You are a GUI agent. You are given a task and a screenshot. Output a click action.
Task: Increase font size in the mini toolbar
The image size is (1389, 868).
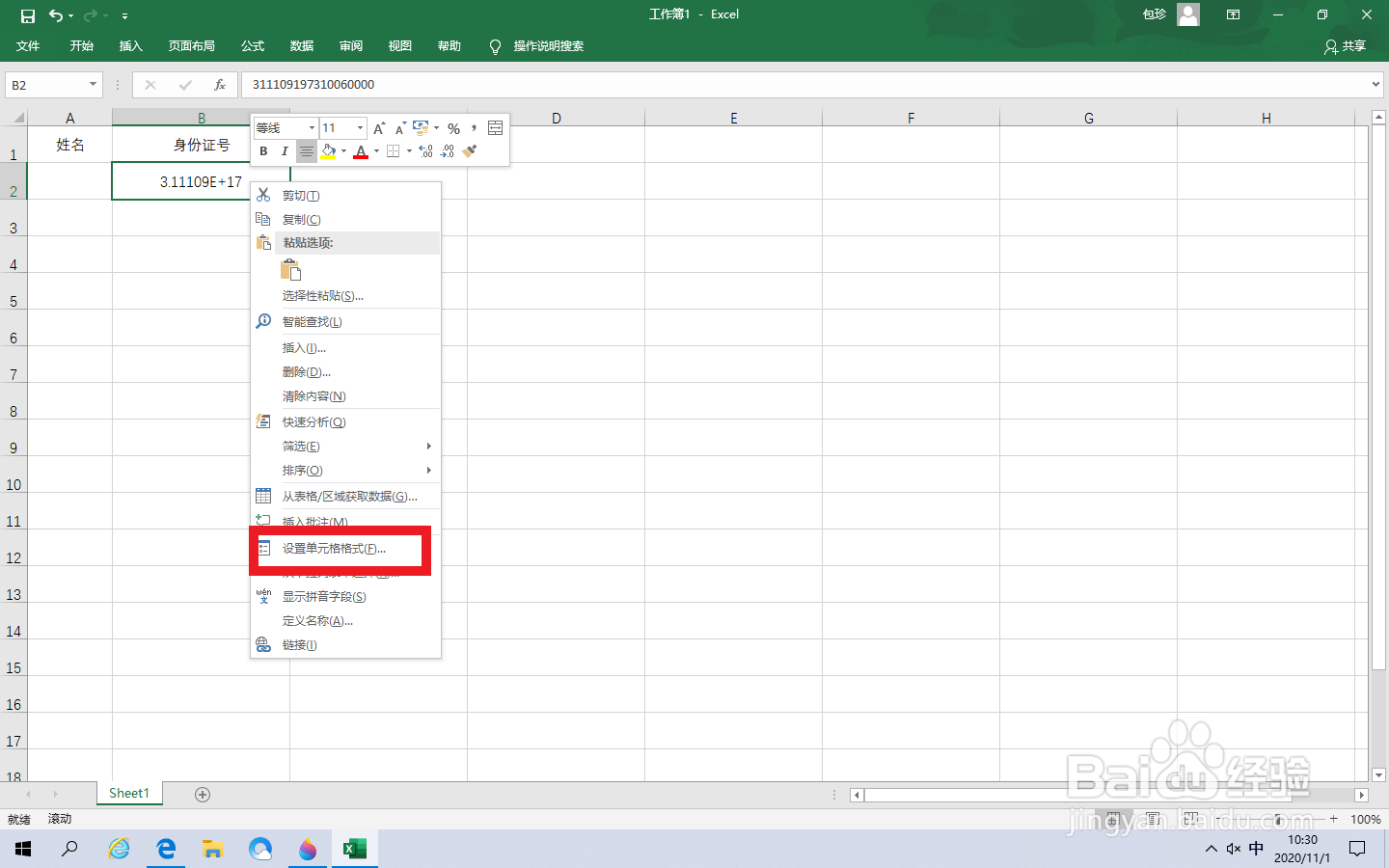click(x=379, y=128)
